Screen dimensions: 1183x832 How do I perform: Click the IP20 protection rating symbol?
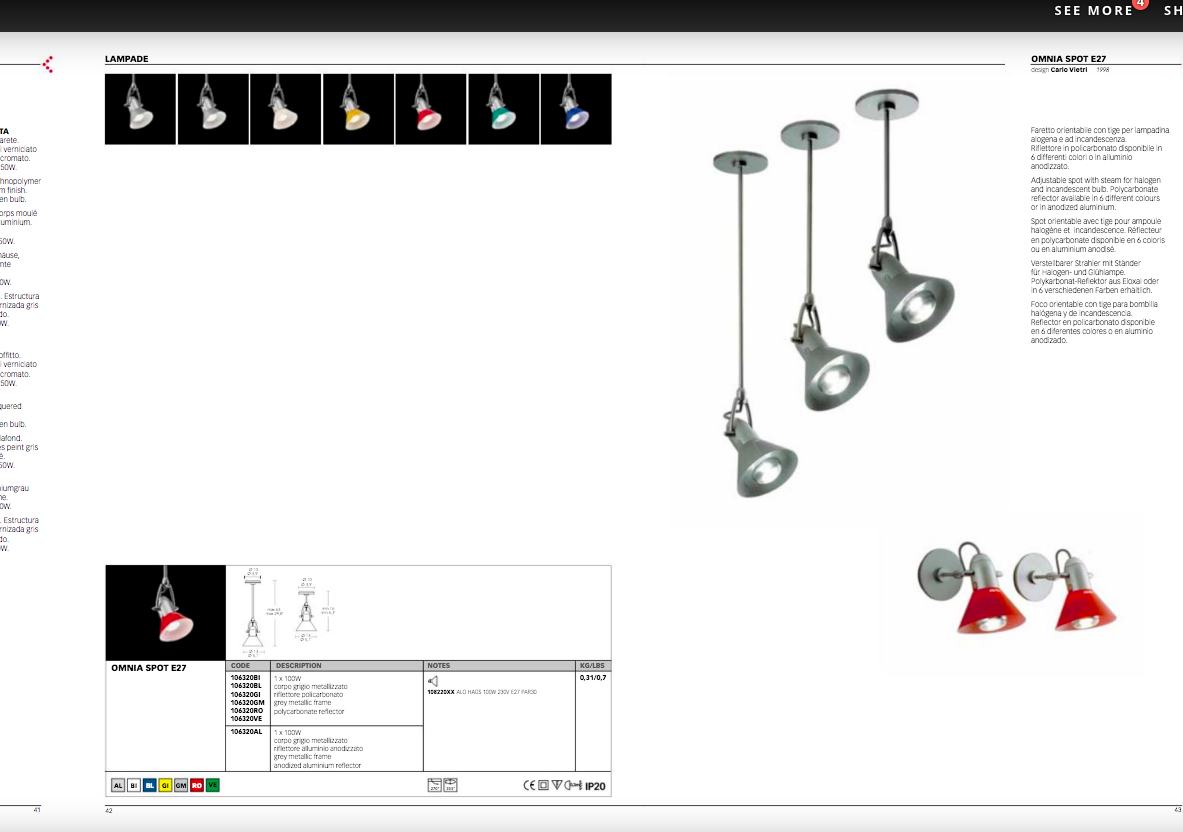click(595, 787)
